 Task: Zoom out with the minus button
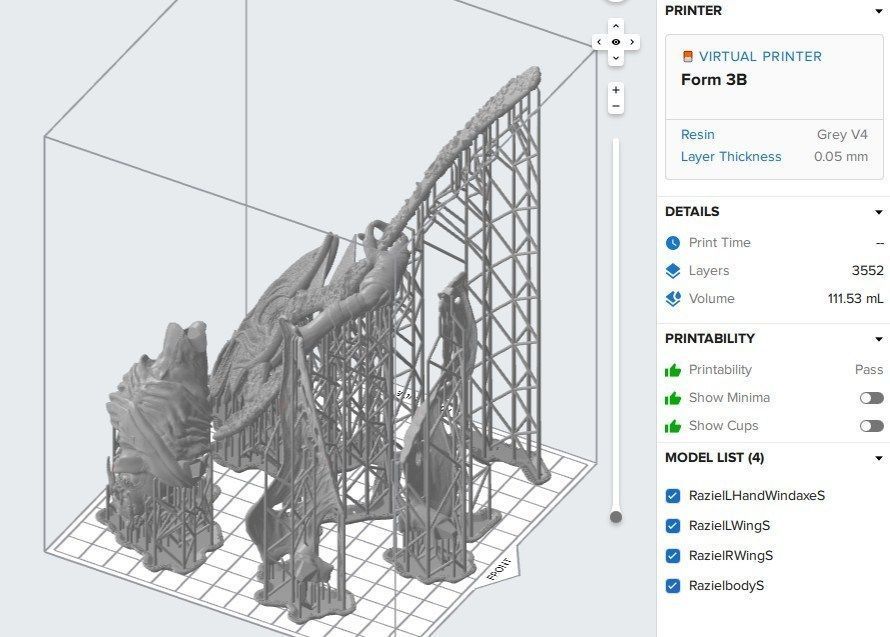point(616,106)
